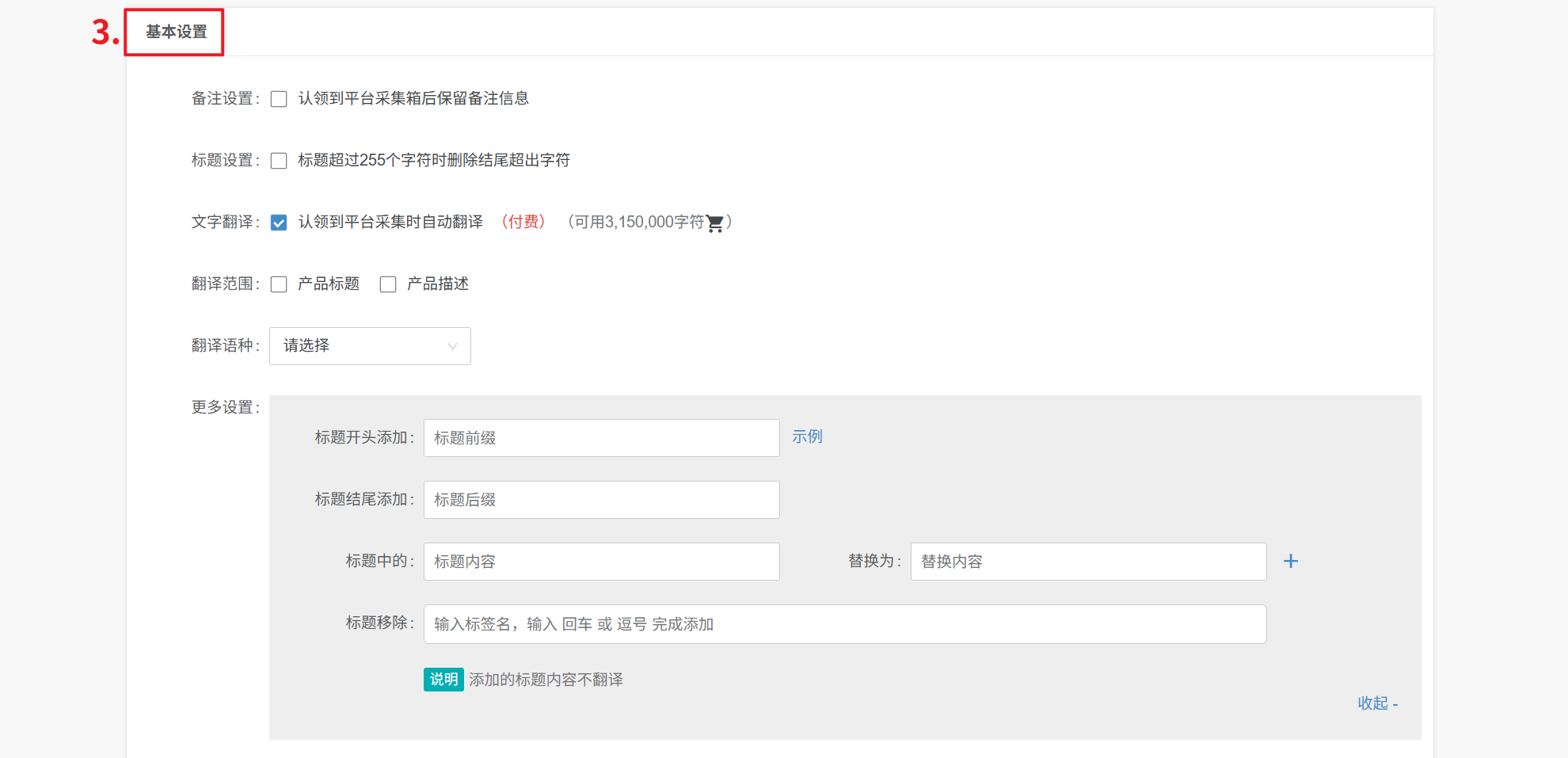Collapse more settings via 收起 link
1568x758 pixels.
(1376, 703)
